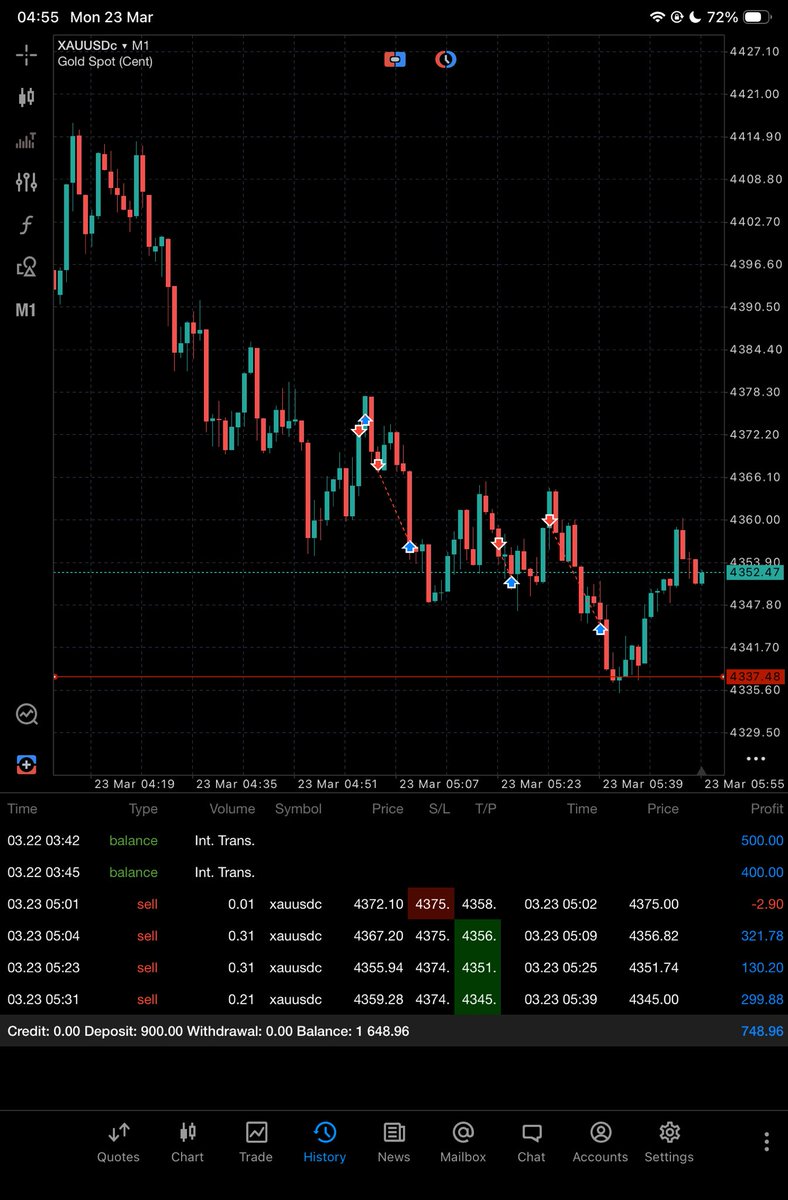This screenshot has width=788, height=1200.
Task: Select the 4372.10 open price cell
Action: tap(379, 904)
